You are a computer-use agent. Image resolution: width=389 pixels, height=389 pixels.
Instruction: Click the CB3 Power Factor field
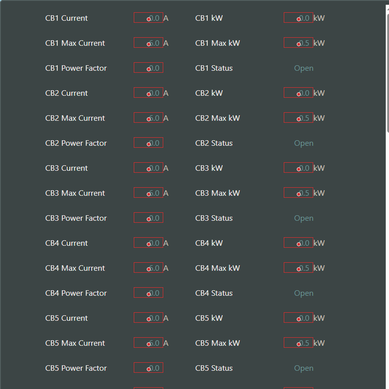click(148, 218)
